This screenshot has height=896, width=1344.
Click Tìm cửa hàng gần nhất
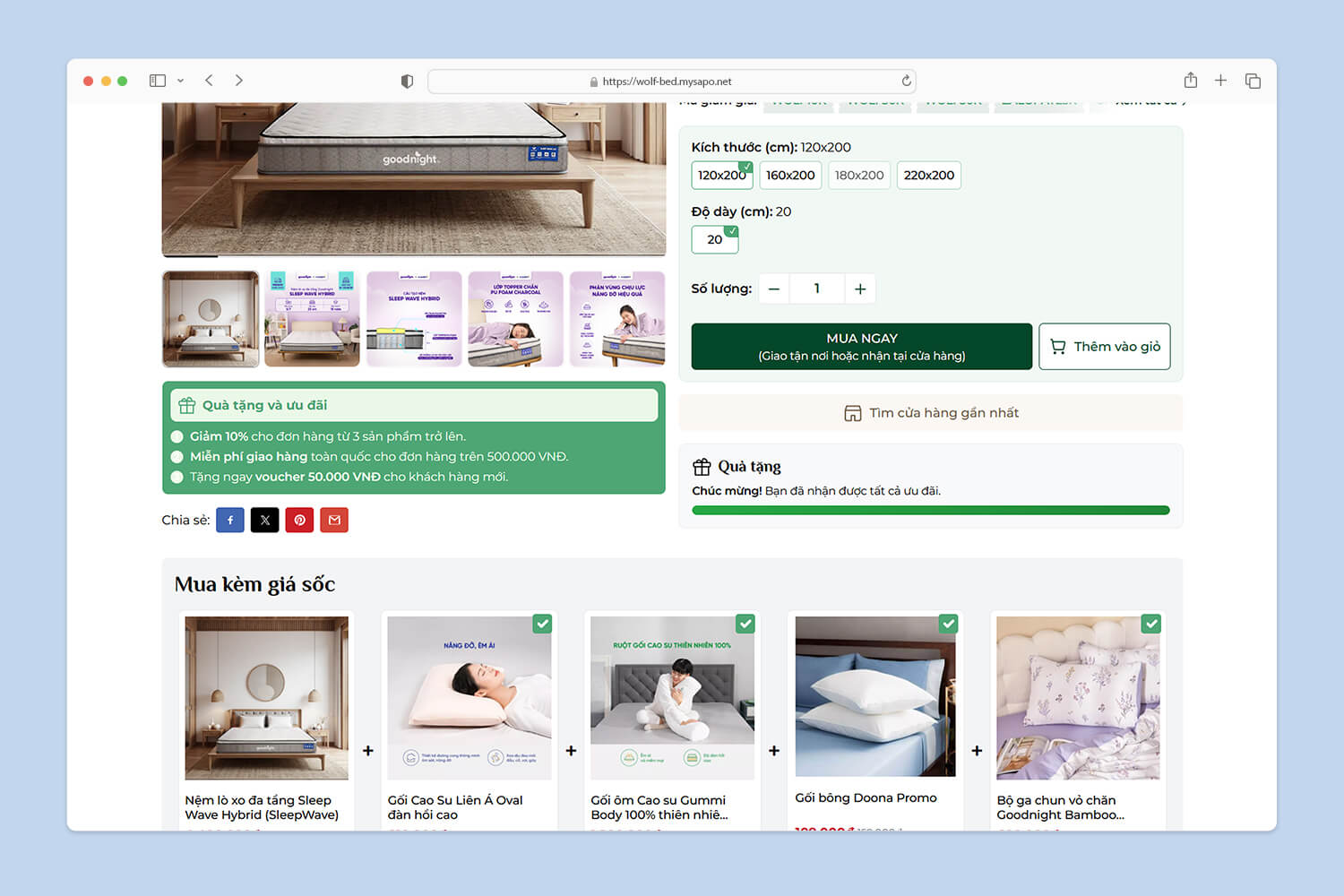[931, 413]
